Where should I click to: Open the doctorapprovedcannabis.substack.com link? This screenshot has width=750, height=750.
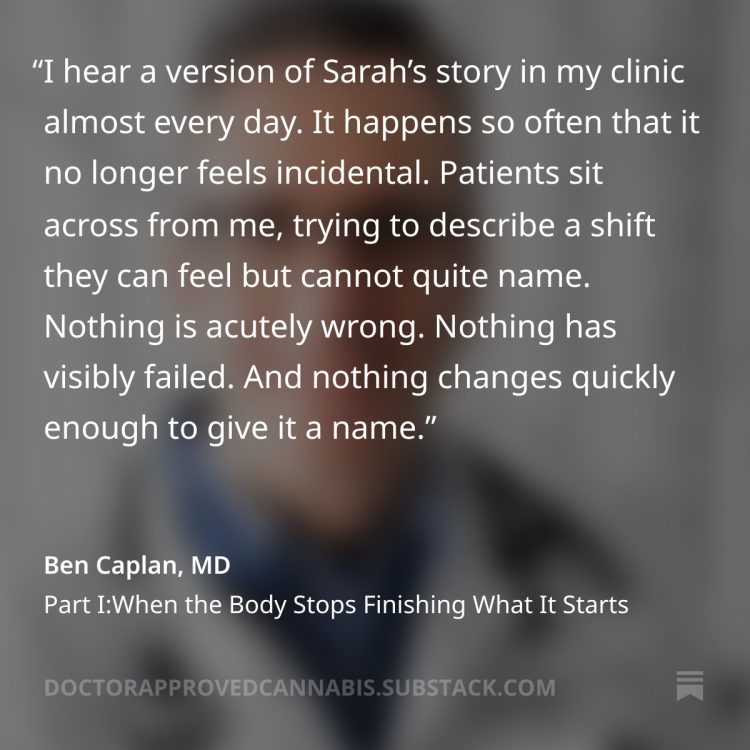coord(299,688)
